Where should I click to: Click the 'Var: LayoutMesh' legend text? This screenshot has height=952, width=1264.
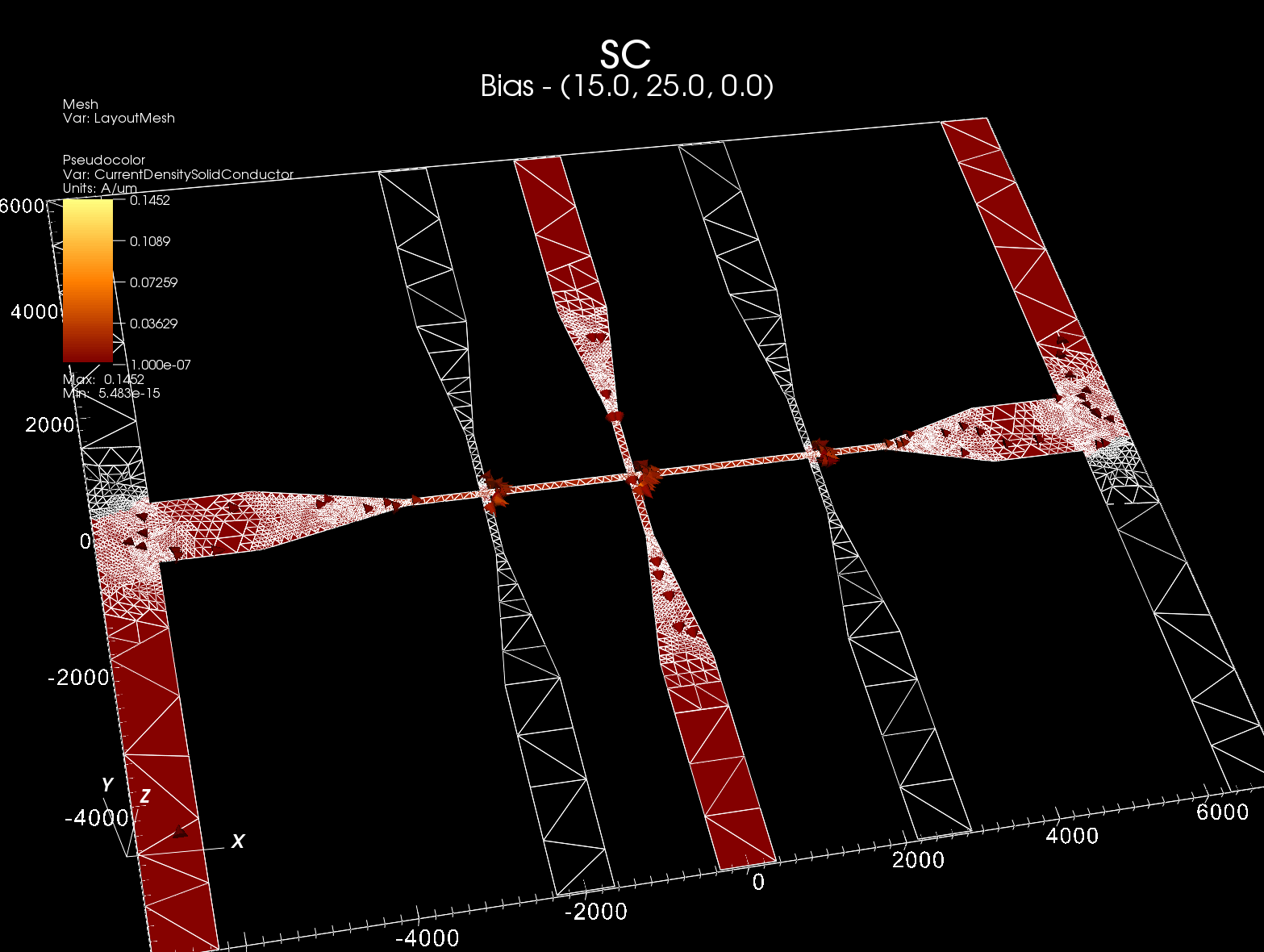point(119,119)
